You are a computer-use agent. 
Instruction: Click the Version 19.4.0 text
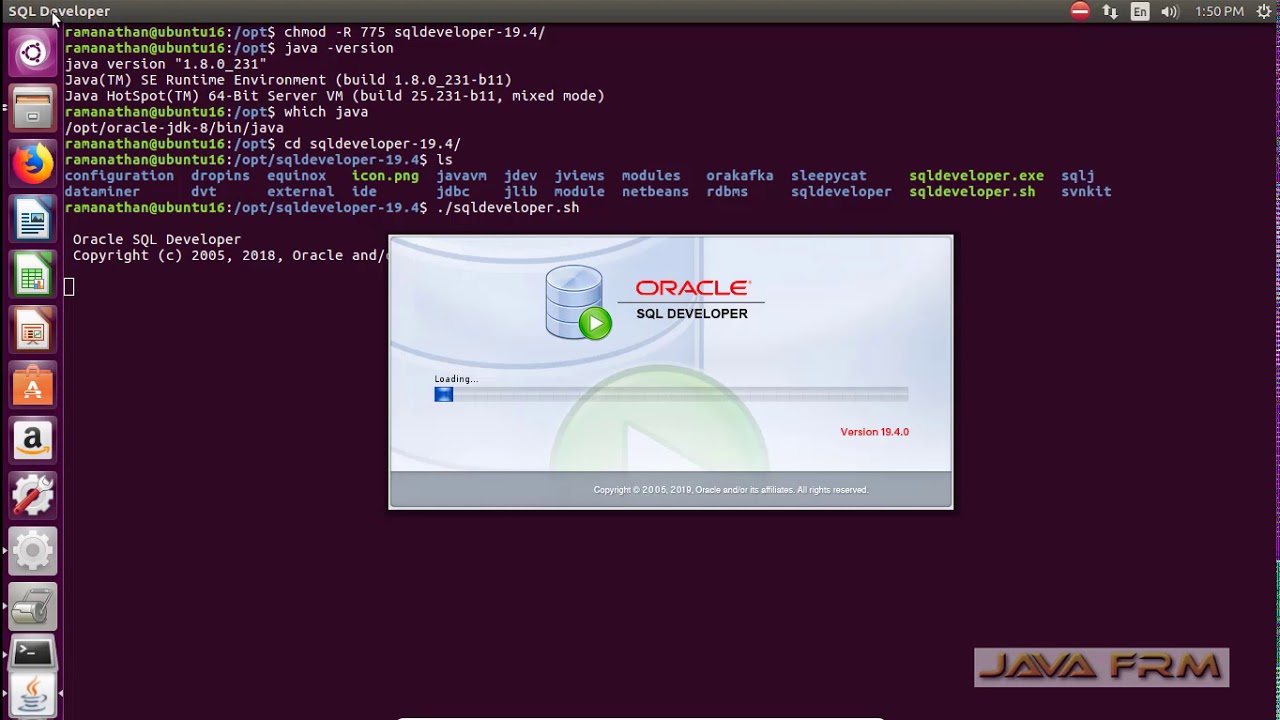[x=874, y=432]
